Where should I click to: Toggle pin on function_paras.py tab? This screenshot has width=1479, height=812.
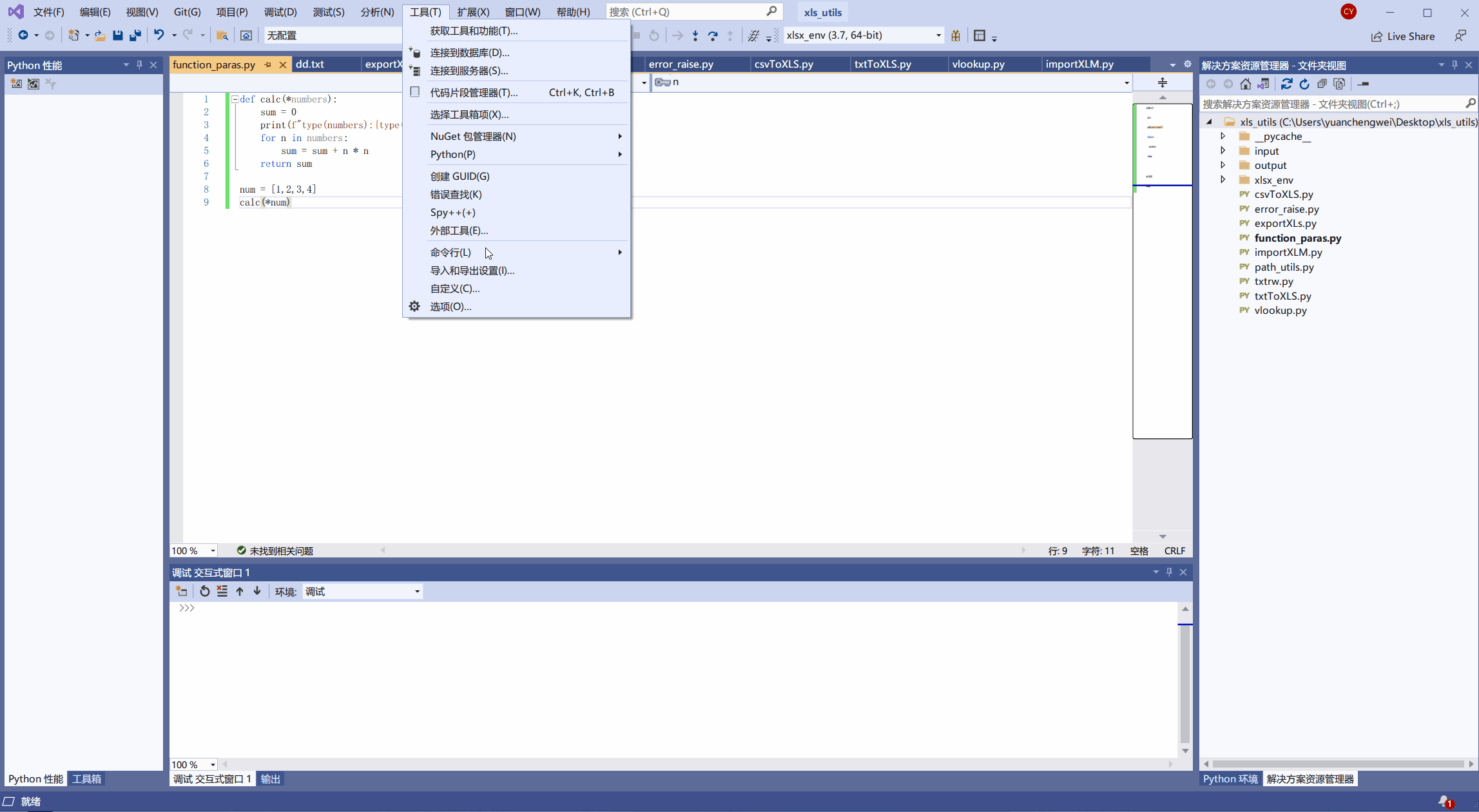[267, 64]
